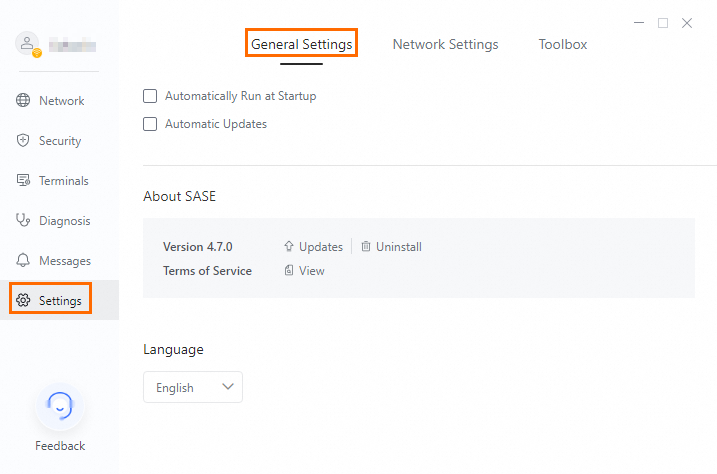Viewport: 717px width, 474px height.
Task: Click the Uninstall link
Action: tap(398, 247)
